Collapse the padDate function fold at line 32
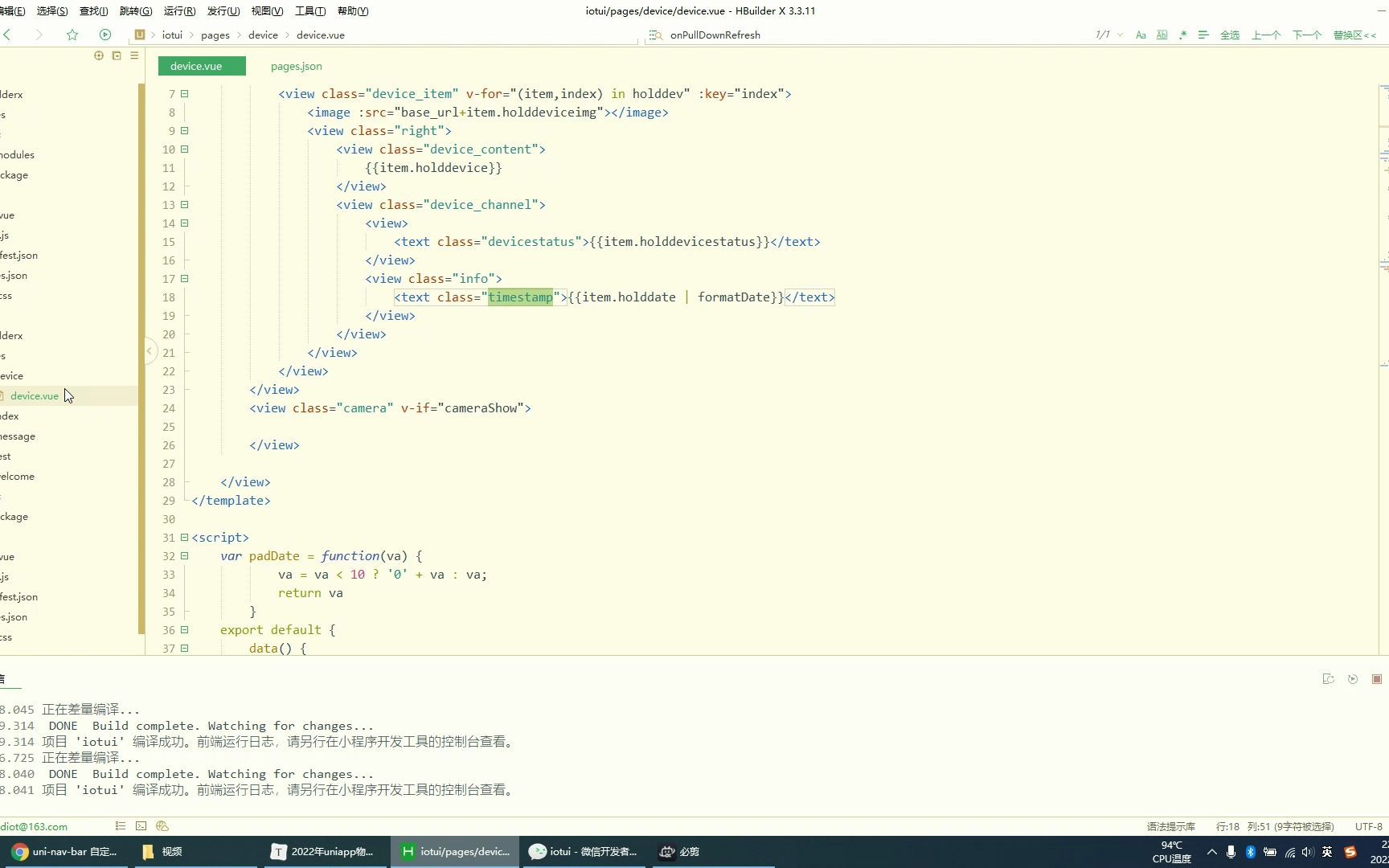The image size is (1389, 868). (184, 556)
